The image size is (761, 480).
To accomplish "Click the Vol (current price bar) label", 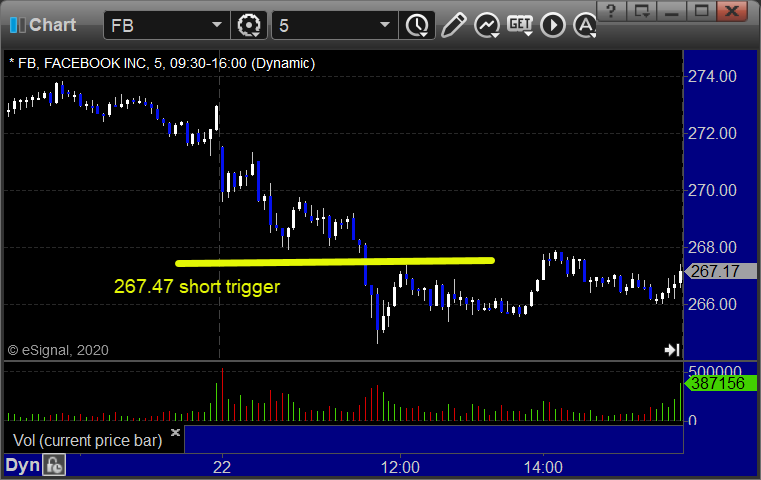I will pos(87,441).
